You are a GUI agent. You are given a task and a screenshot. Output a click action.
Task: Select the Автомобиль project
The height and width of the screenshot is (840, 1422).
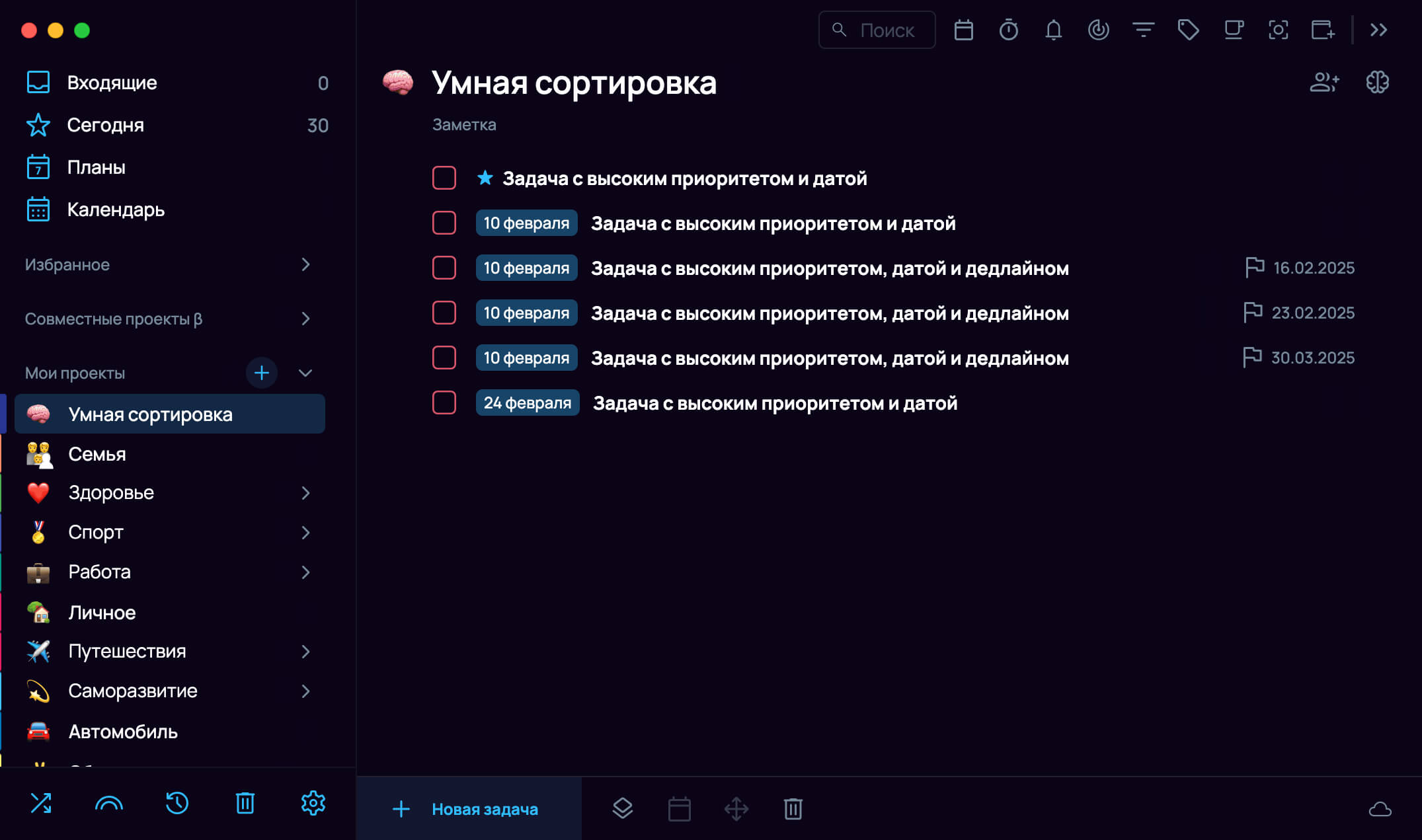pyautogui.click(x=170, y=732)
